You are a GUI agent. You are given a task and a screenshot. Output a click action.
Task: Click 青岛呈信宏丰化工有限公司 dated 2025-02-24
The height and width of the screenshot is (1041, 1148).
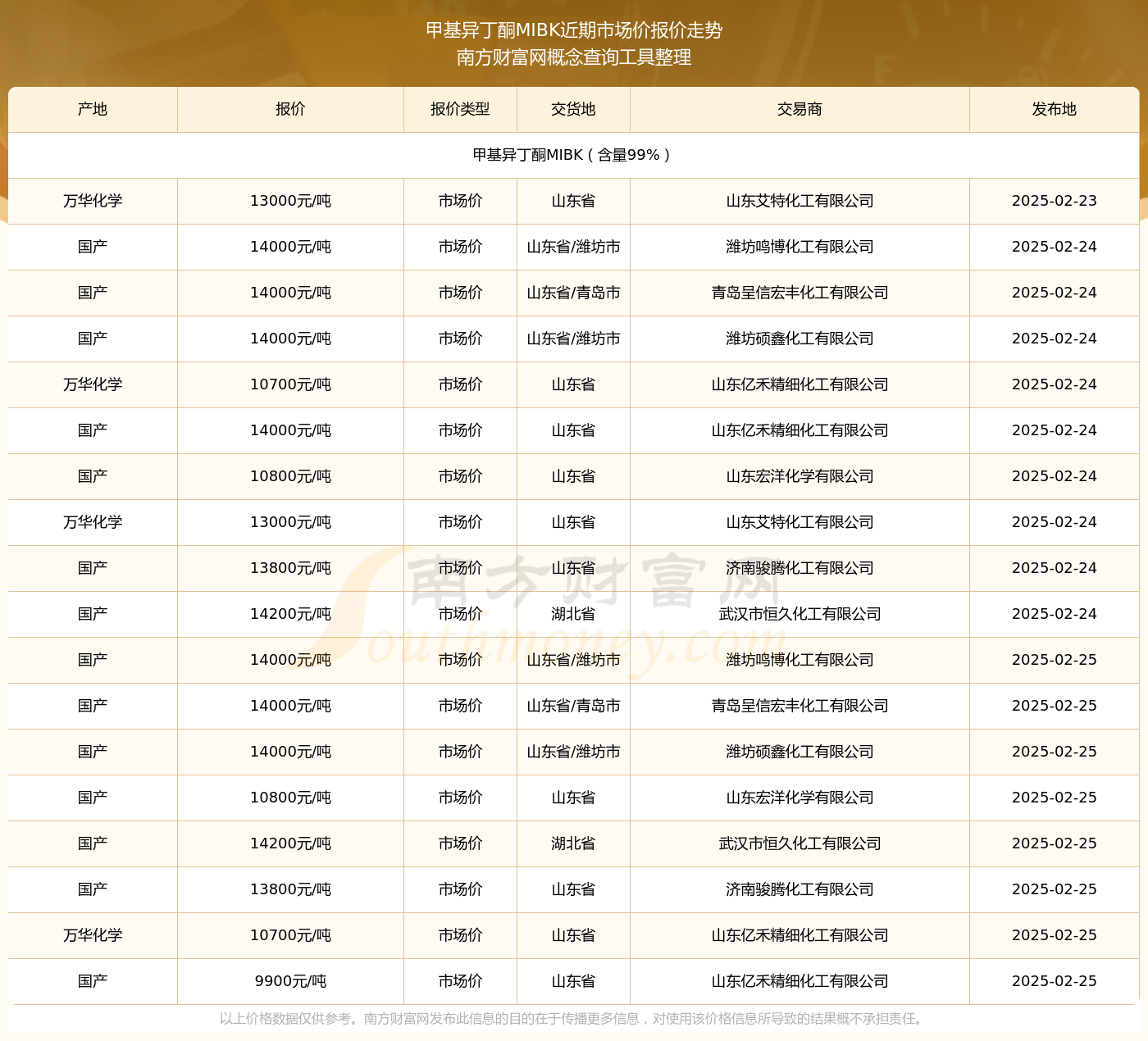[x=799, y=293]
